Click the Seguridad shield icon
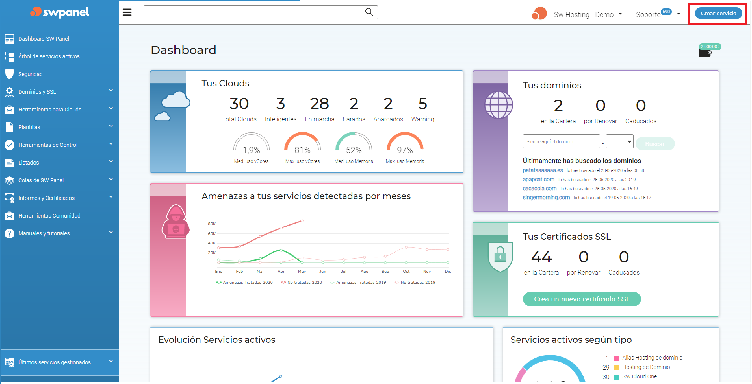752x384 pixels. coord(9,74)
